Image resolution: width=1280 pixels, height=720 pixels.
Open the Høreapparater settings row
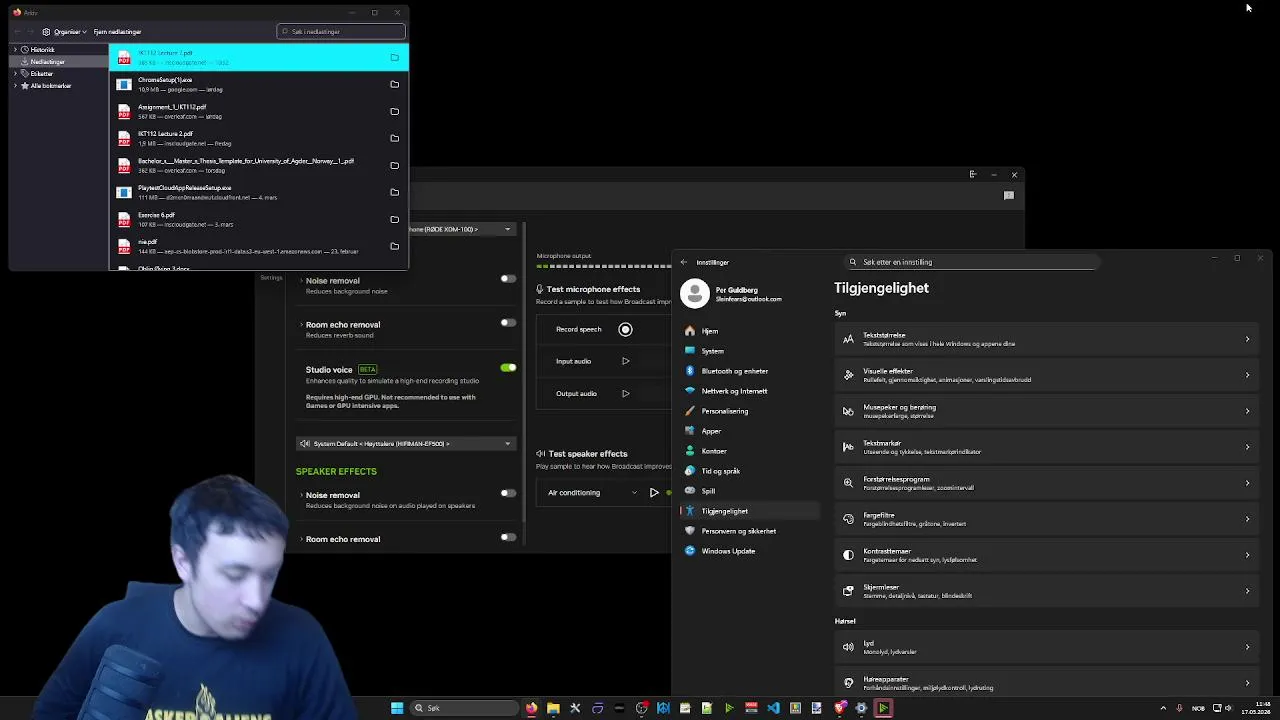click(x=1047, y=683)
